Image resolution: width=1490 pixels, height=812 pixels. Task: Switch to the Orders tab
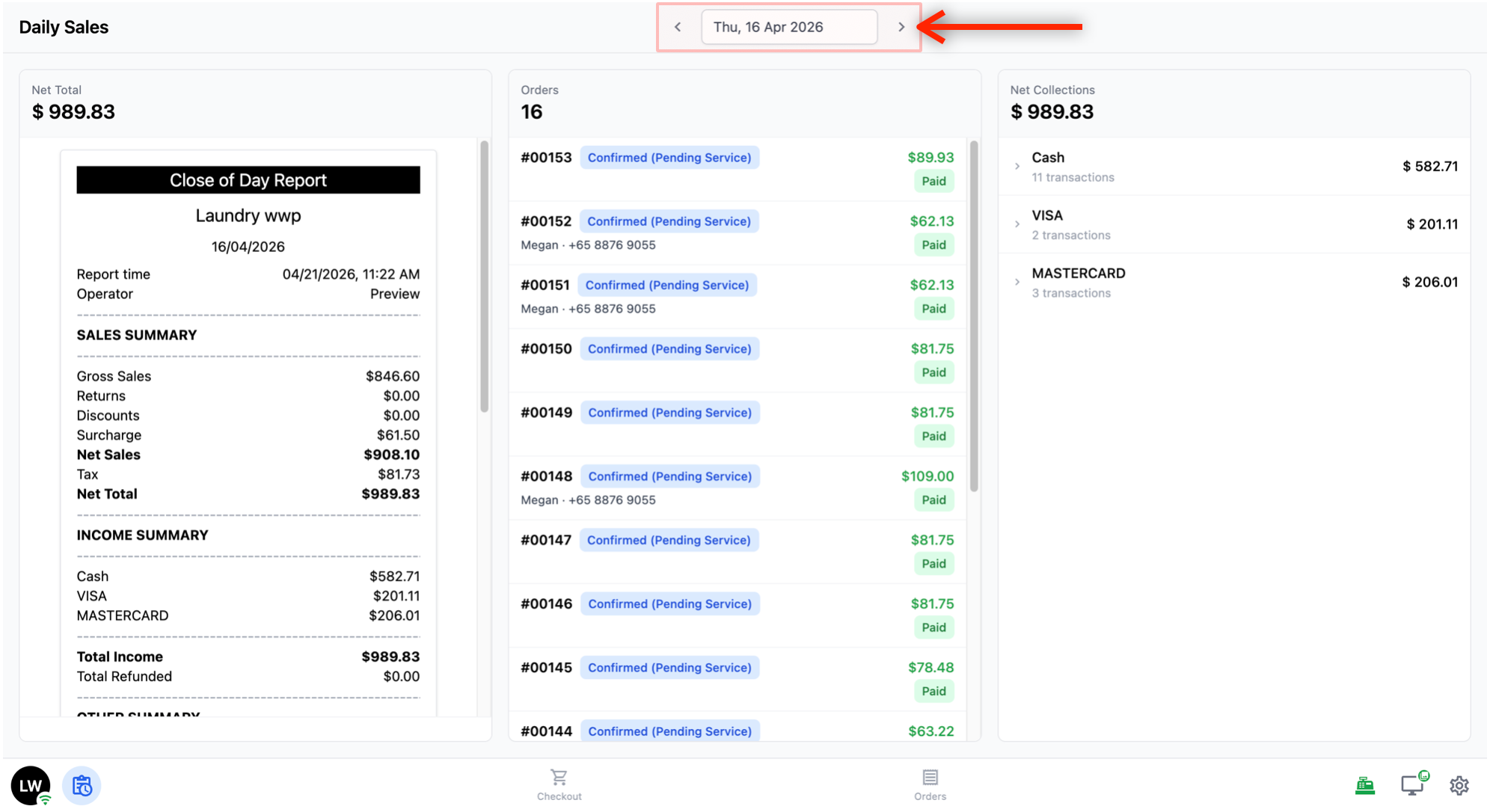point(930,784)
